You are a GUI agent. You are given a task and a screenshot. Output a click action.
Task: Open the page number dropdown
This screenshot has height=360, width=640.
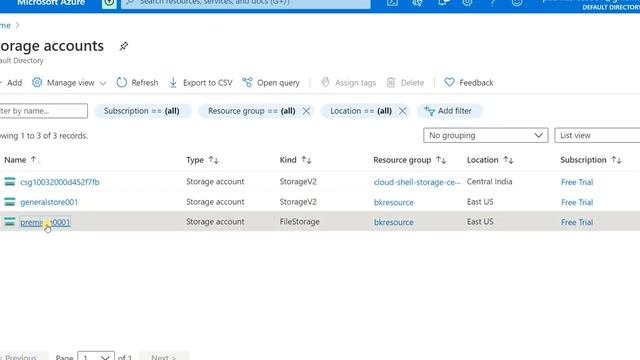[96, 356]
